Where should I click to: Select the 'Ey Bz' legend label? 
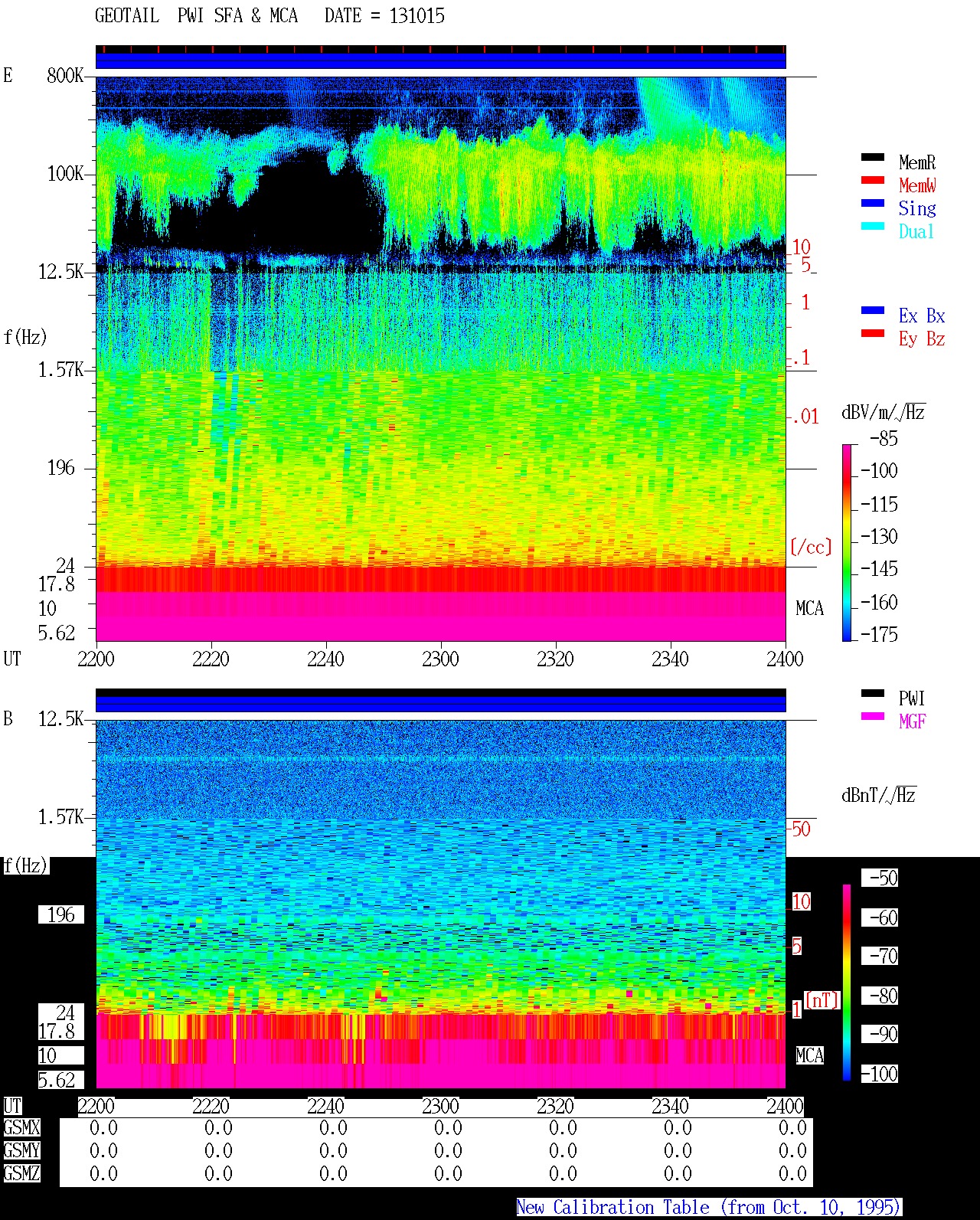point(922,339)
